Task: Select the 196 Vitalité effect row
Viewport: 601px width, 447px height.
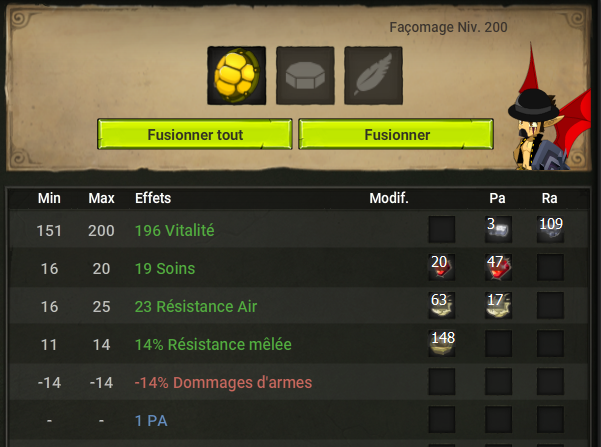Action: pos(298,230)
